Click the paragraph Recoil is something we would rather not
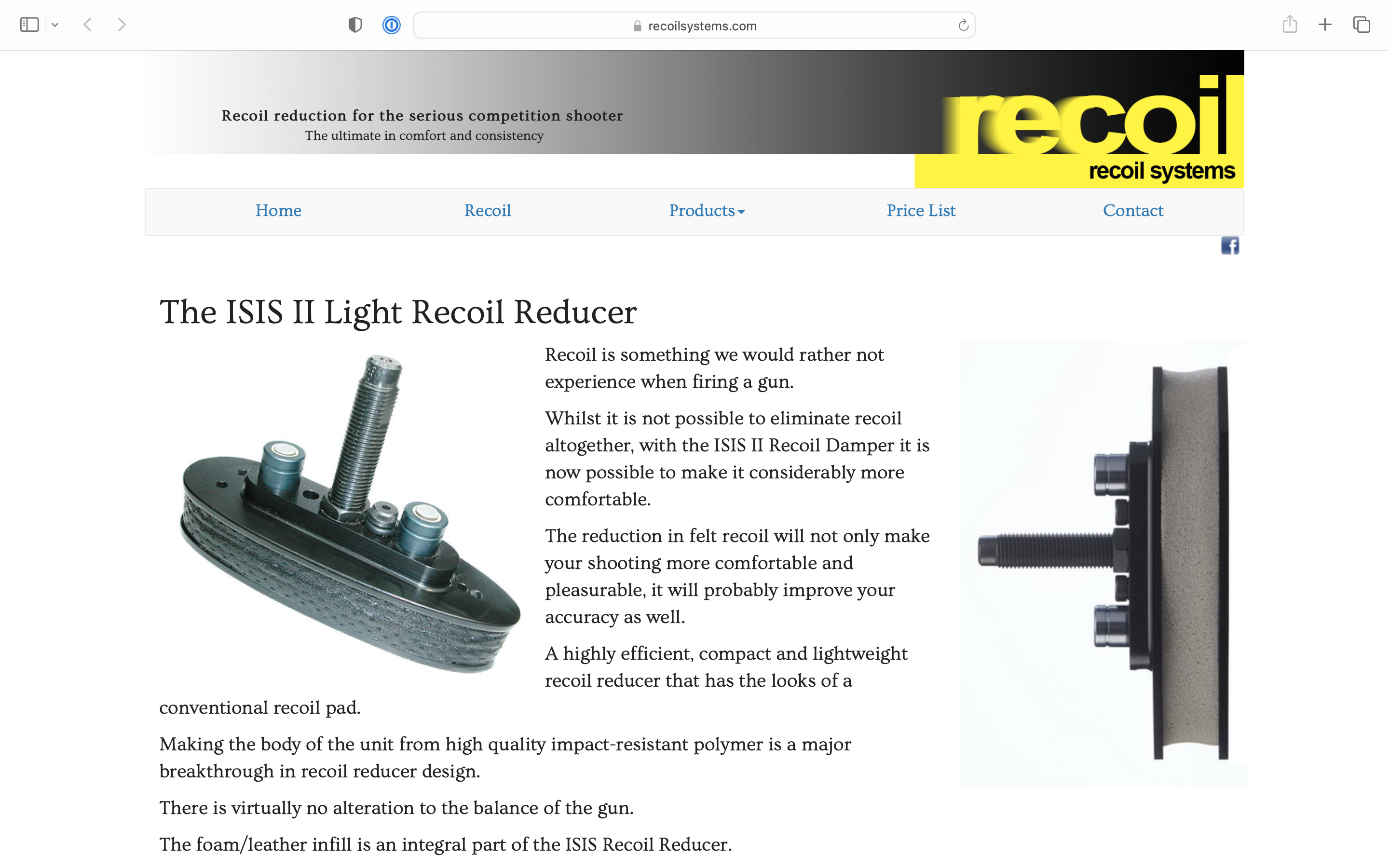Viewport: 1389px width, 868px height. [x=714, y=368]
